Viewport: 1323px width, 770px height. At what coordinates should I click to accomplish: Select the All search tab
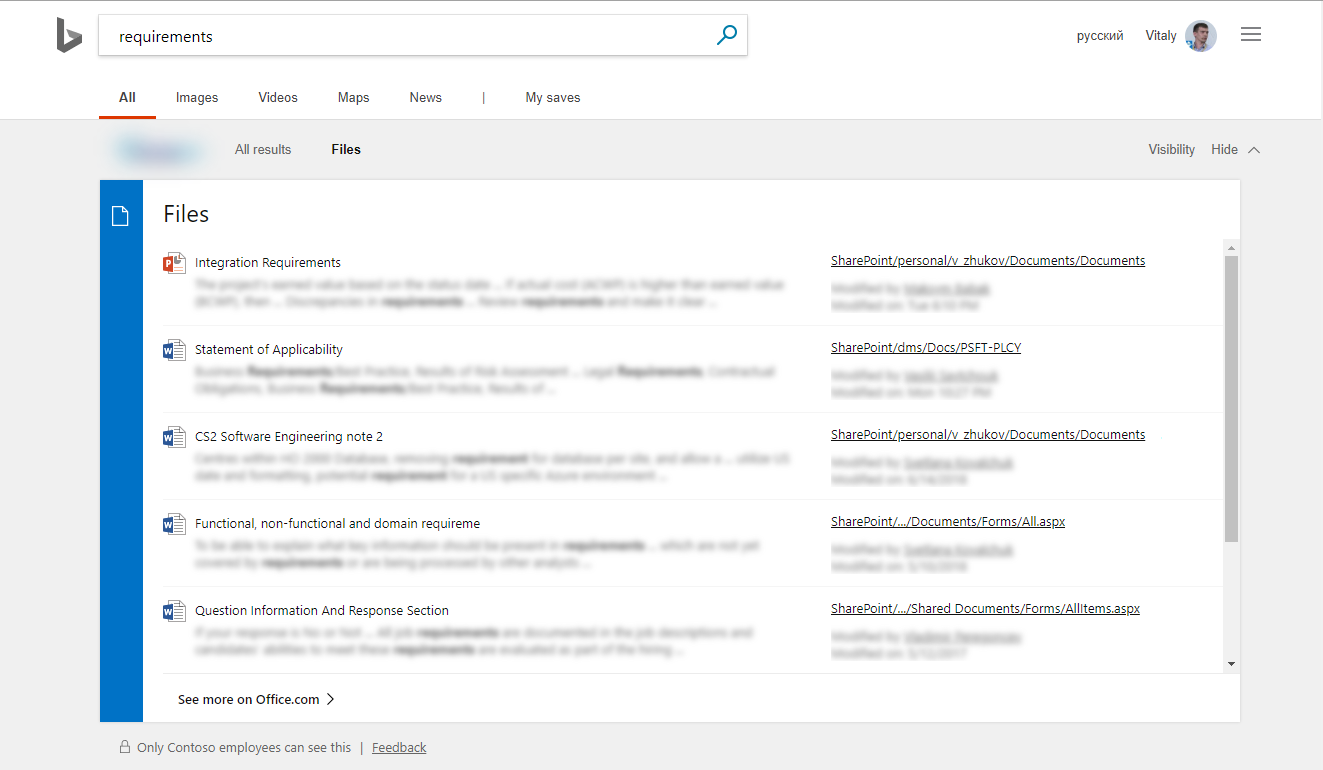point(127,97)
